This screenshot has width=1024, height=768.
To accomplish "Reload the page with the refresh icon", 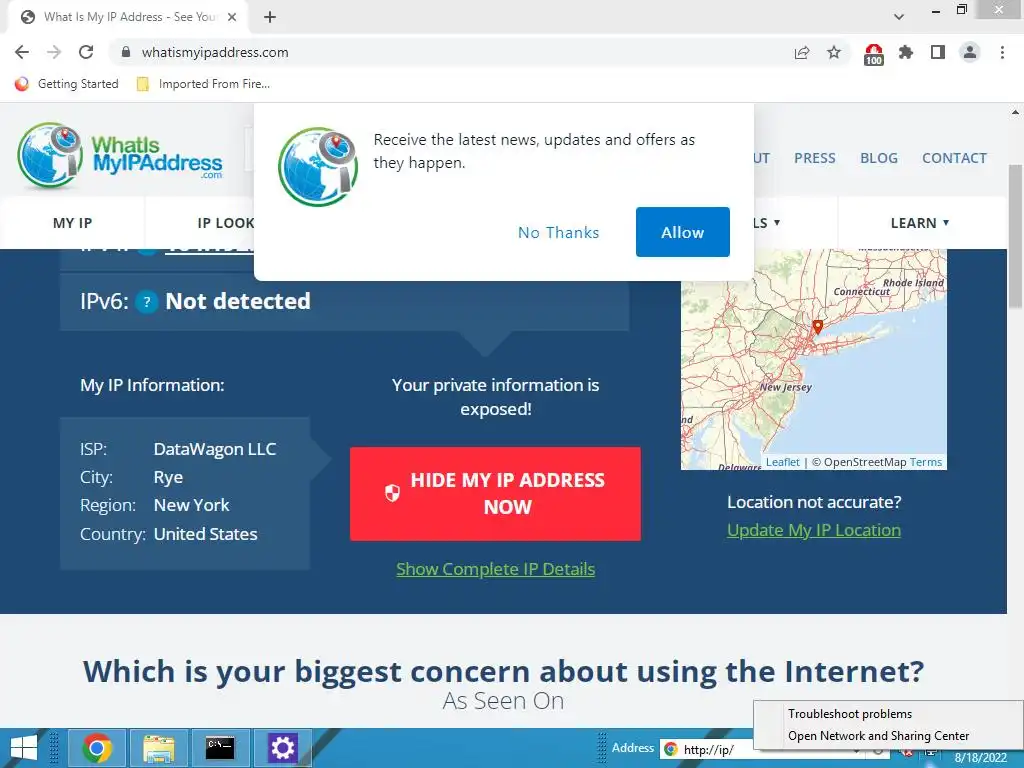I will click(x=86, y=52).
